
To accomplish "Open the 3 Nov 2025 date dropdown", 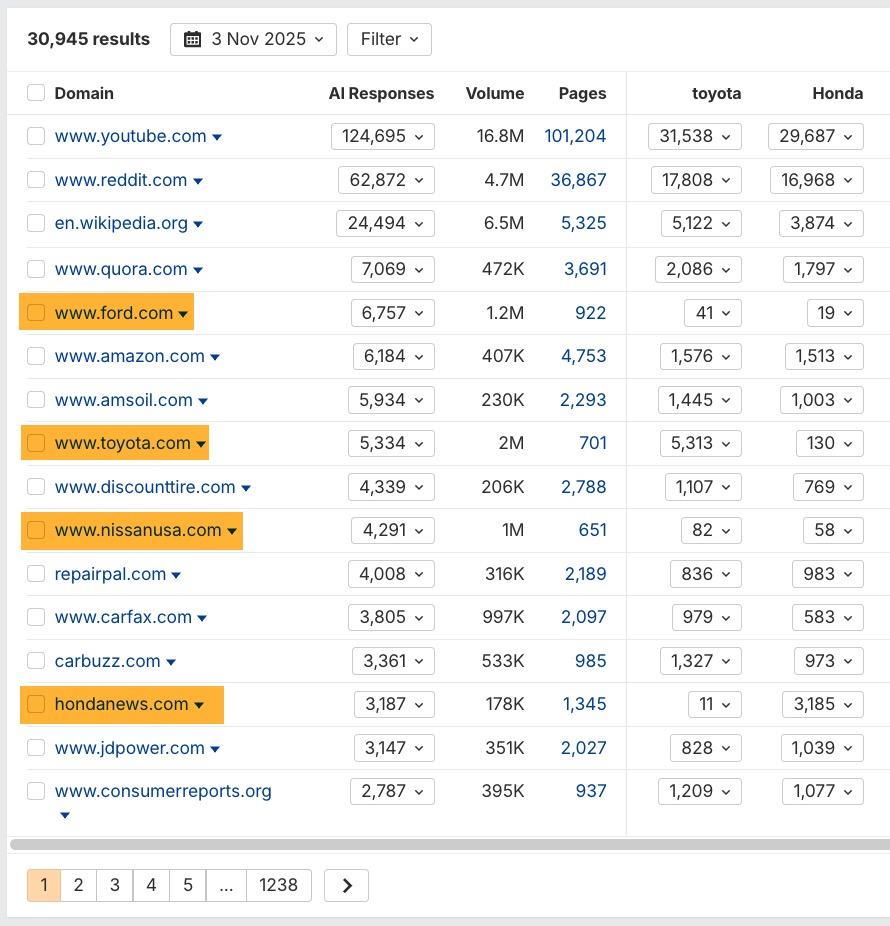I will coord(253,39).
